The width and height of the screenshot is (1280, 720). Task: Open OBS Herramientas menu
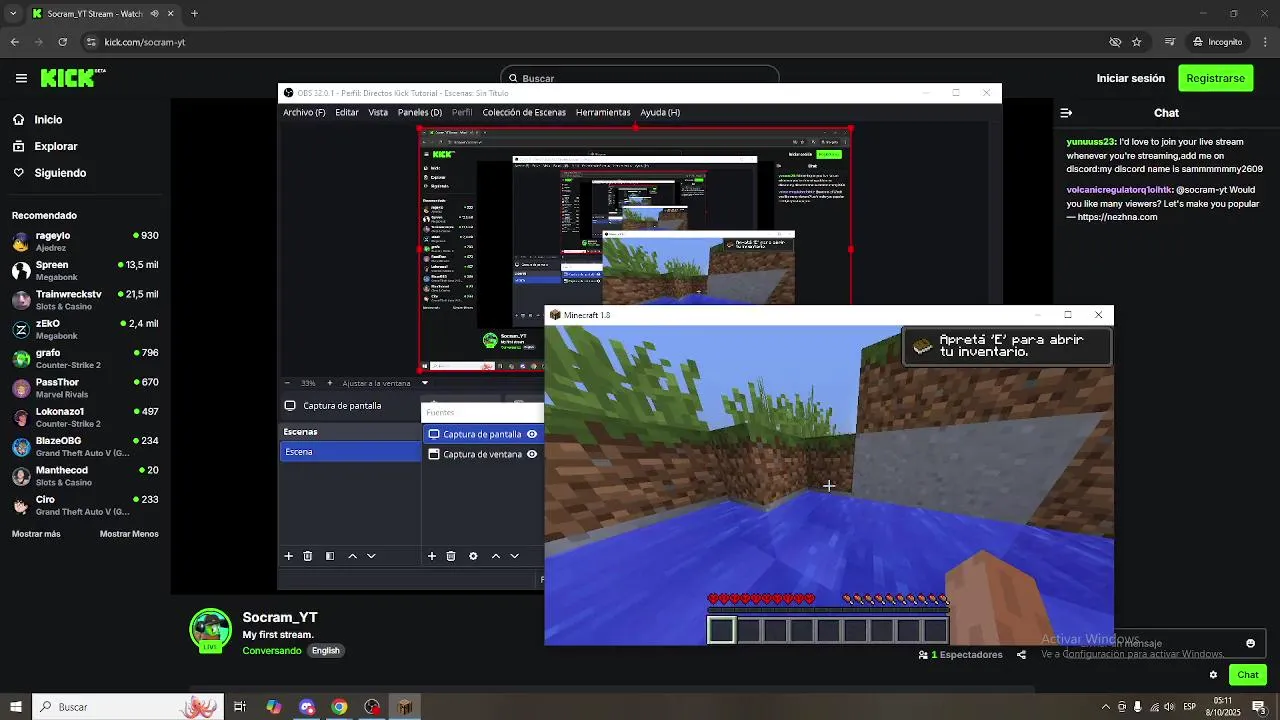click(603, 112)
